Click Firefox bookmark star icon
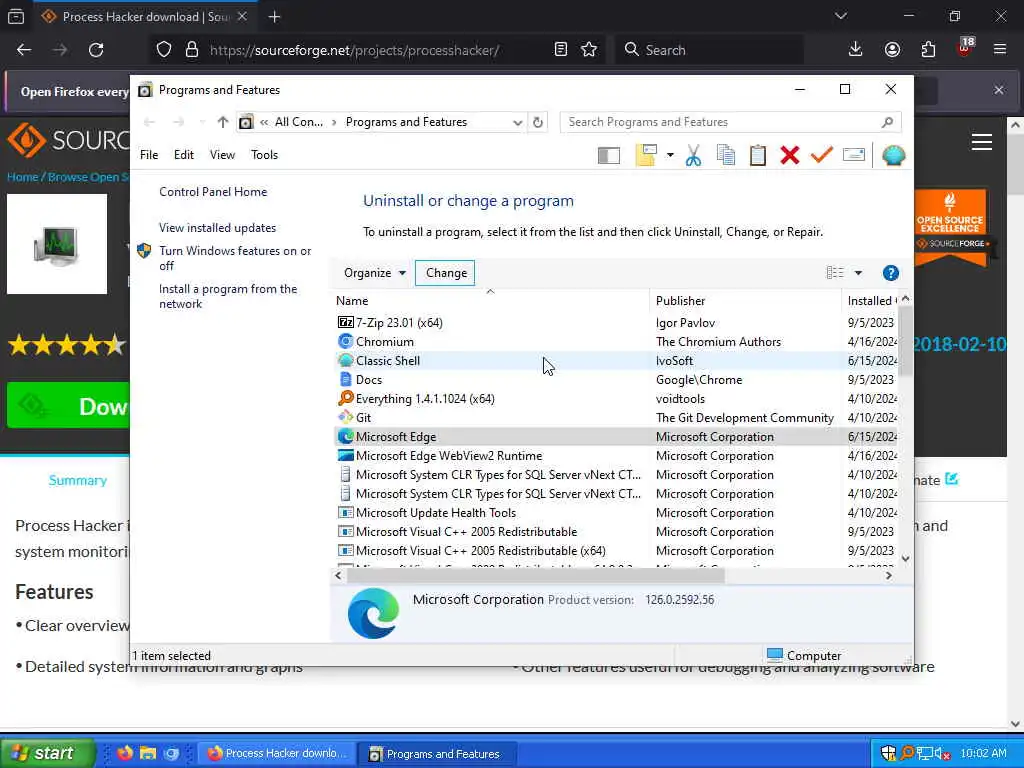 coord(589,50)
